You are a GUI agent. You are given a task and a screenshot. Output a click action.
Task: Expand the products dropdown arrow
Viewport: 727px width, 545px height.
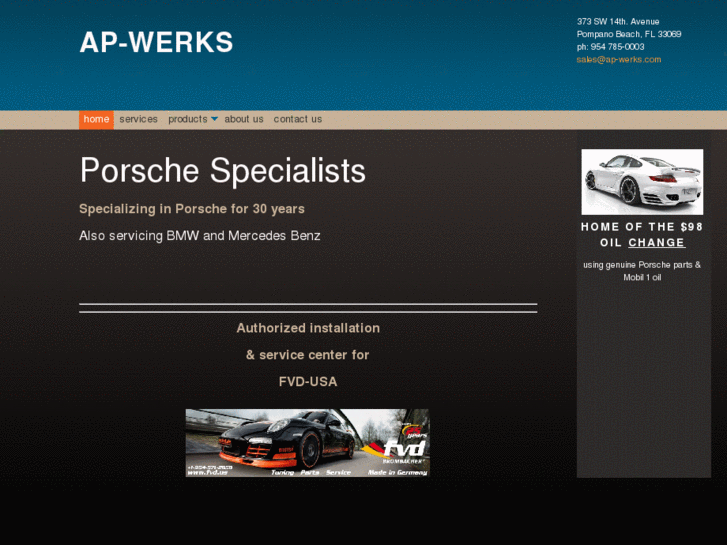point(214,119)
